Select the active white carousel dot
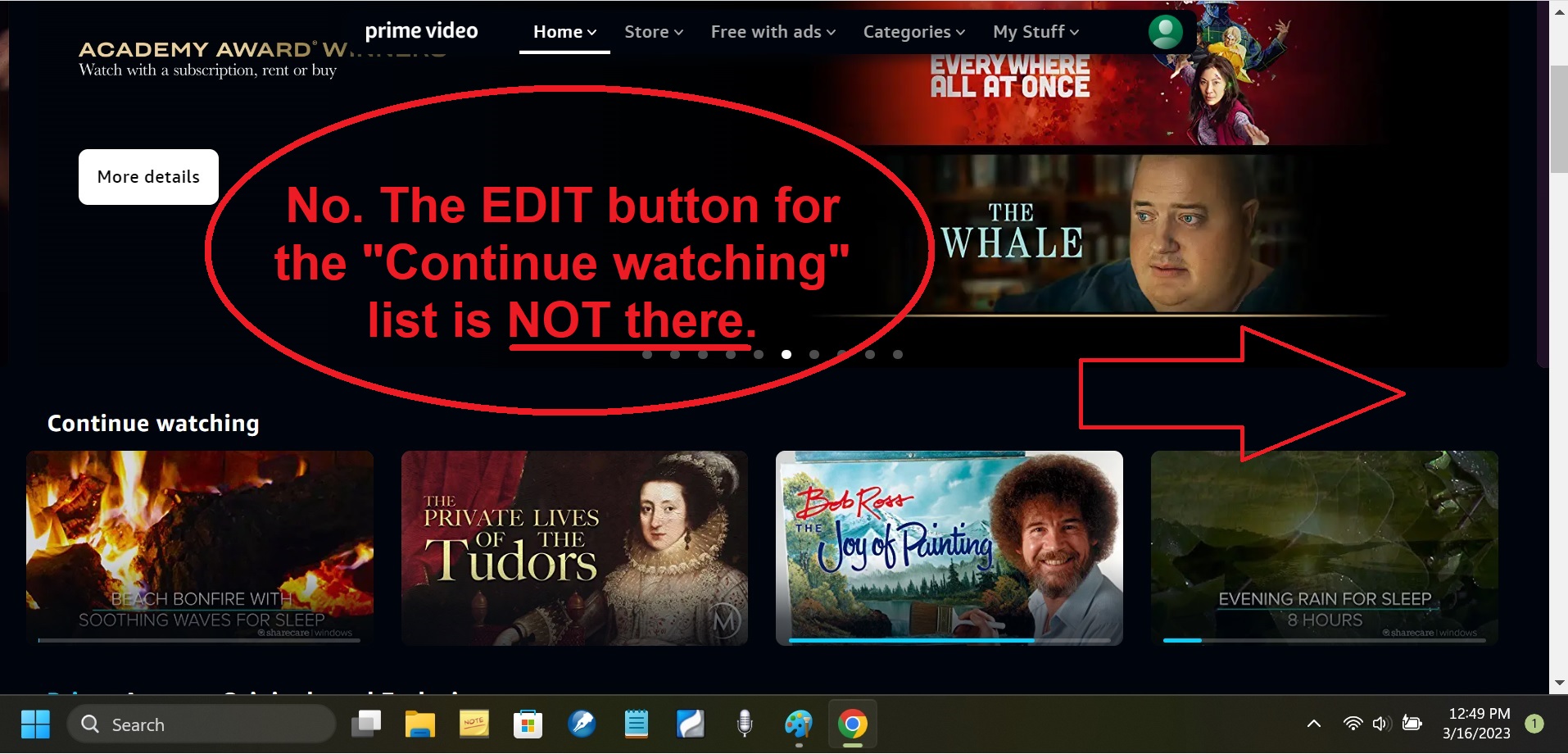 tap(786, 355)
